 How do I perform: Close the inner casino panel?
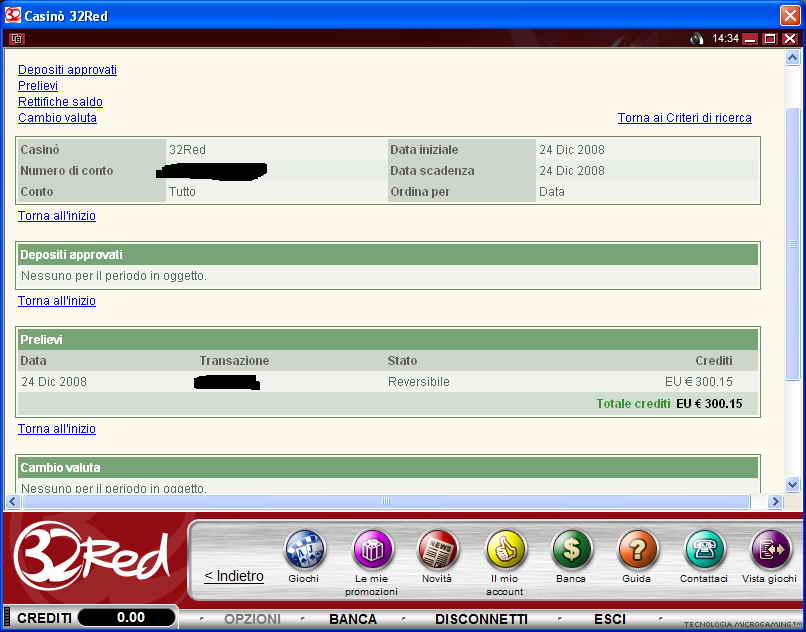[790, 39]
